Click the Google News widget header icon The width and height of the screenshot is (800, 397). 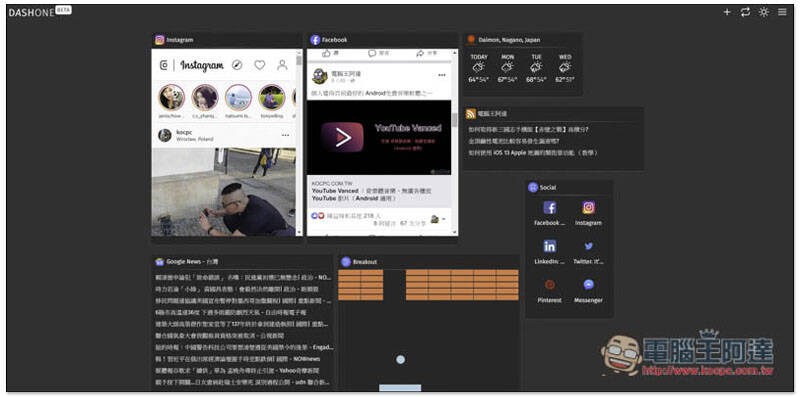160,262
